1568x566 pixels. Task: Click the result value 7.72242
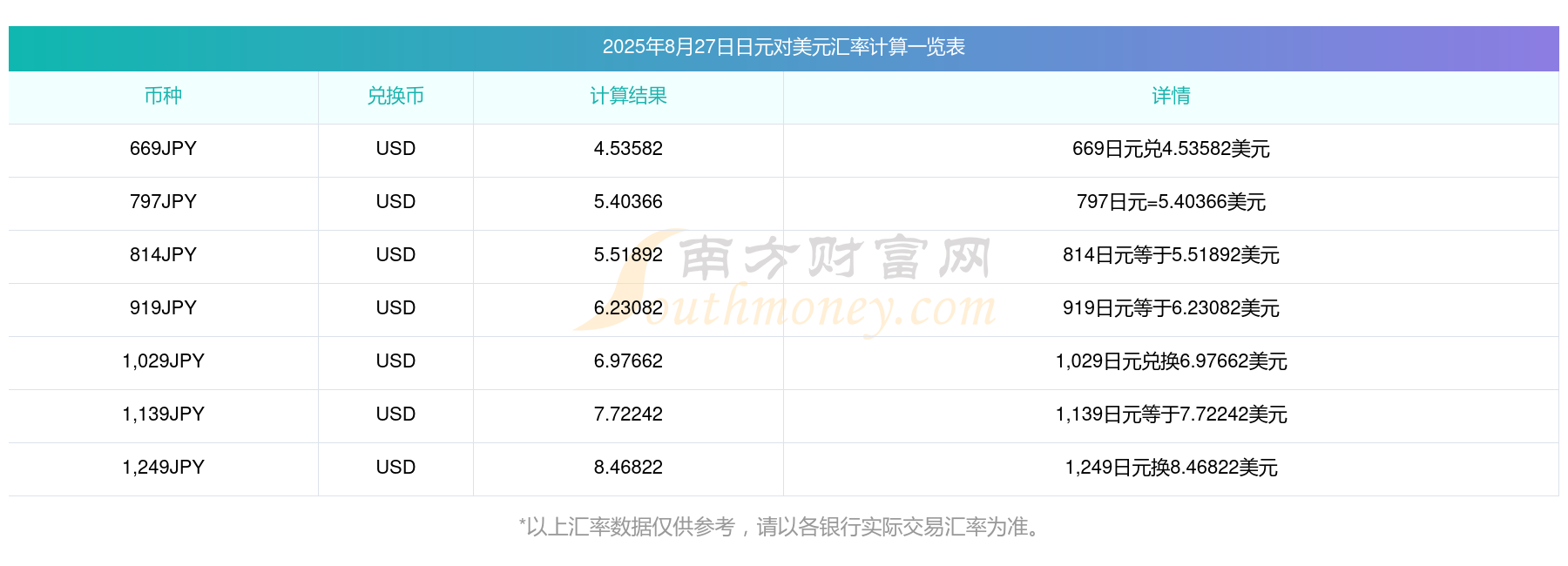pos(628,414)
